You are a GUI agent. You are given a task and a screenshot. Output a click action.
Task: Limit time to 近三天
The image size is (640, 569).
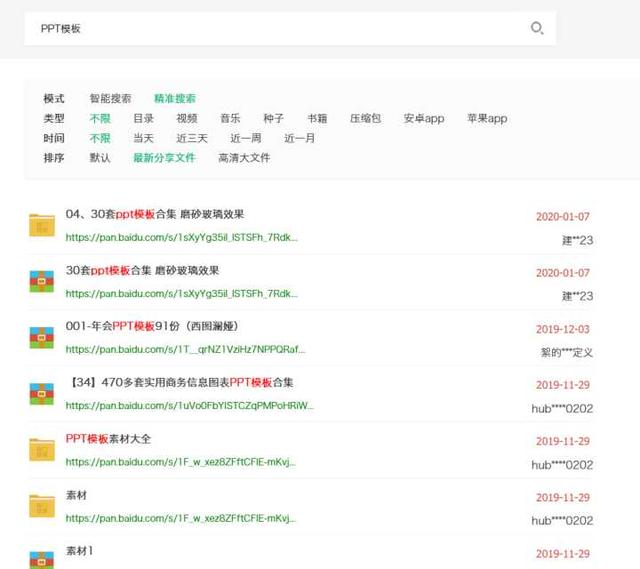[192, 138]
